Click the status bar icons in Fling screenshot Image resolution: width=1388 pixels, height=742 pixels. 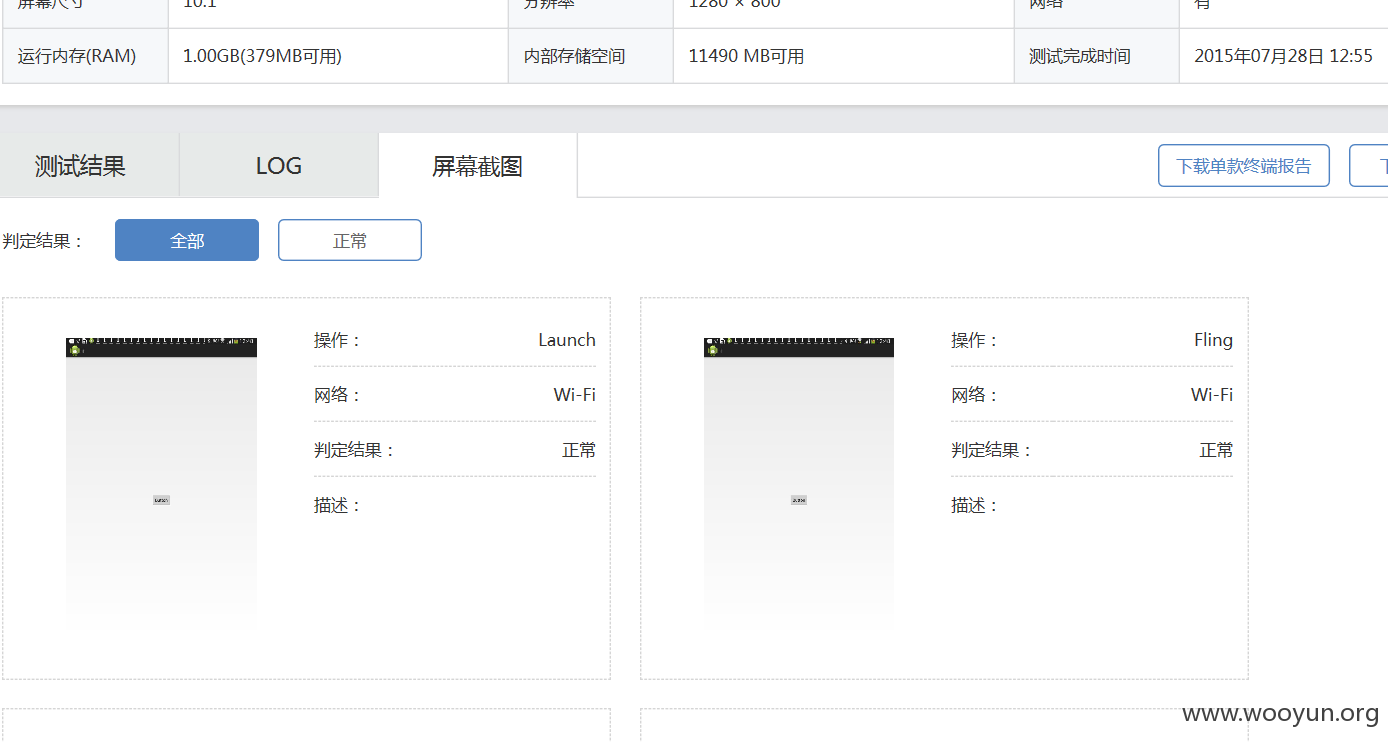(799, 341)
